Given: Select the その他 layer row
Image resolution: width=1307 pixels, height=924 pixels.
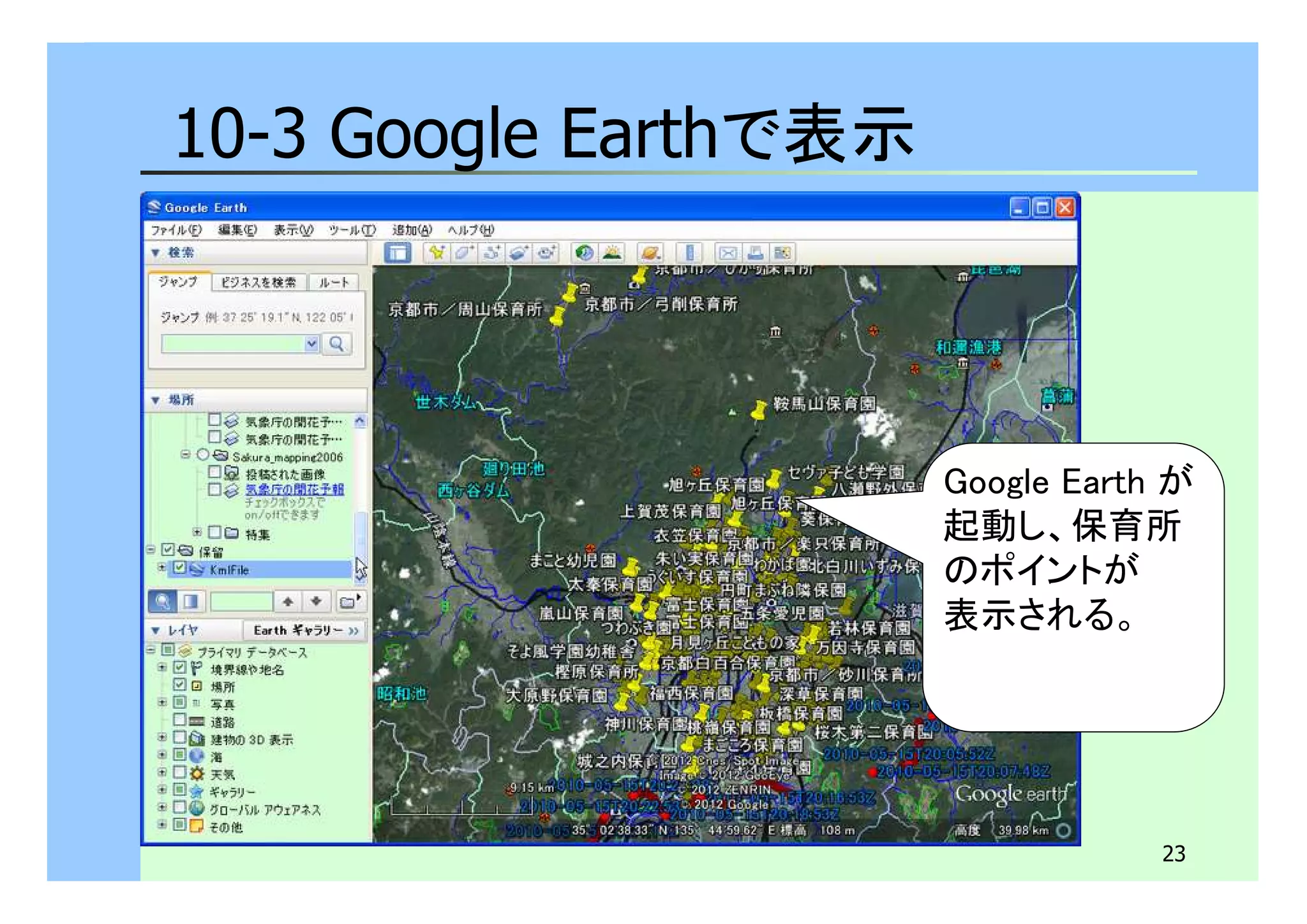Looking at the screenshot, I should (x=227, y=827).
